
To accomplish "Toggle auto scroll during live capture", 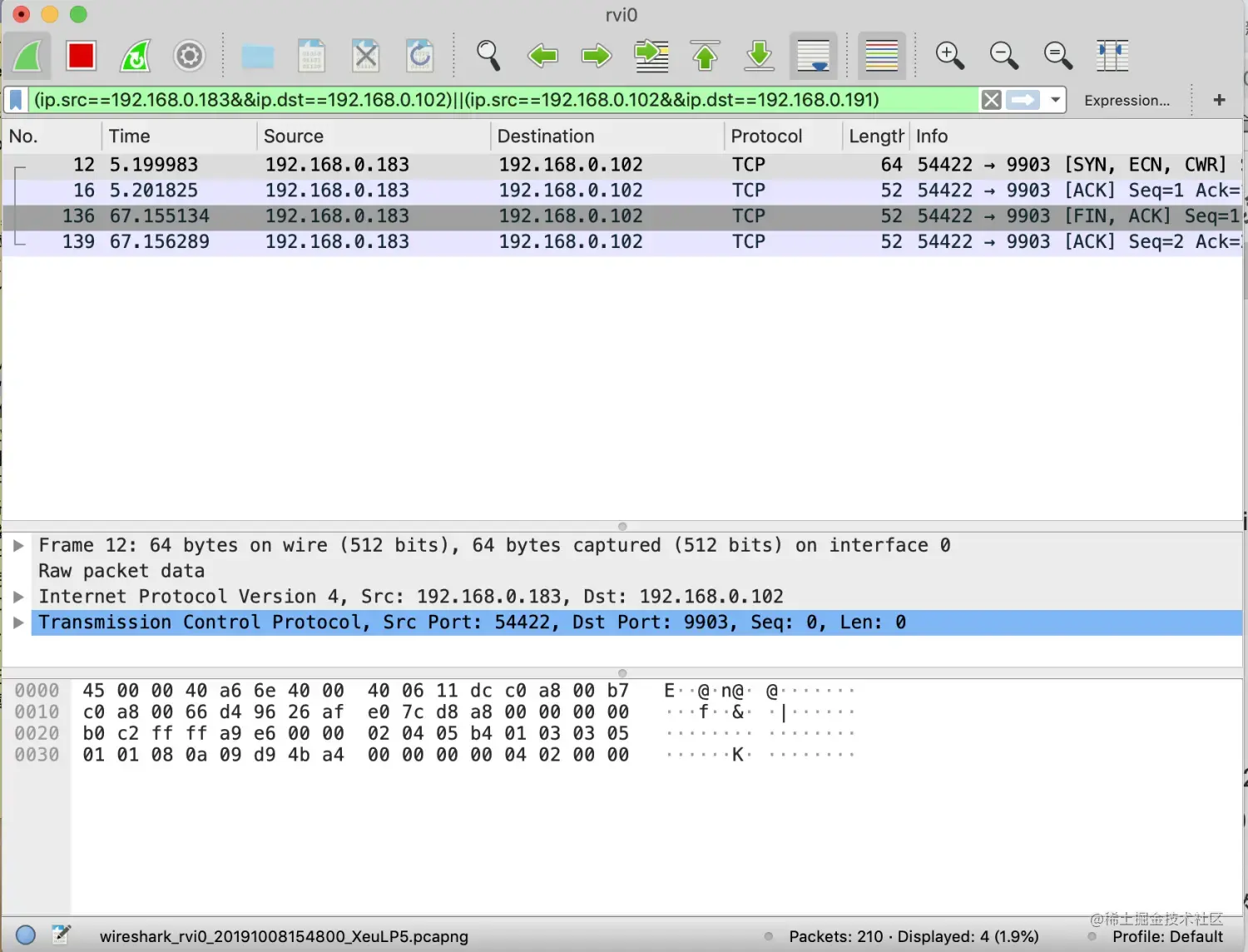I will point(813,56).
